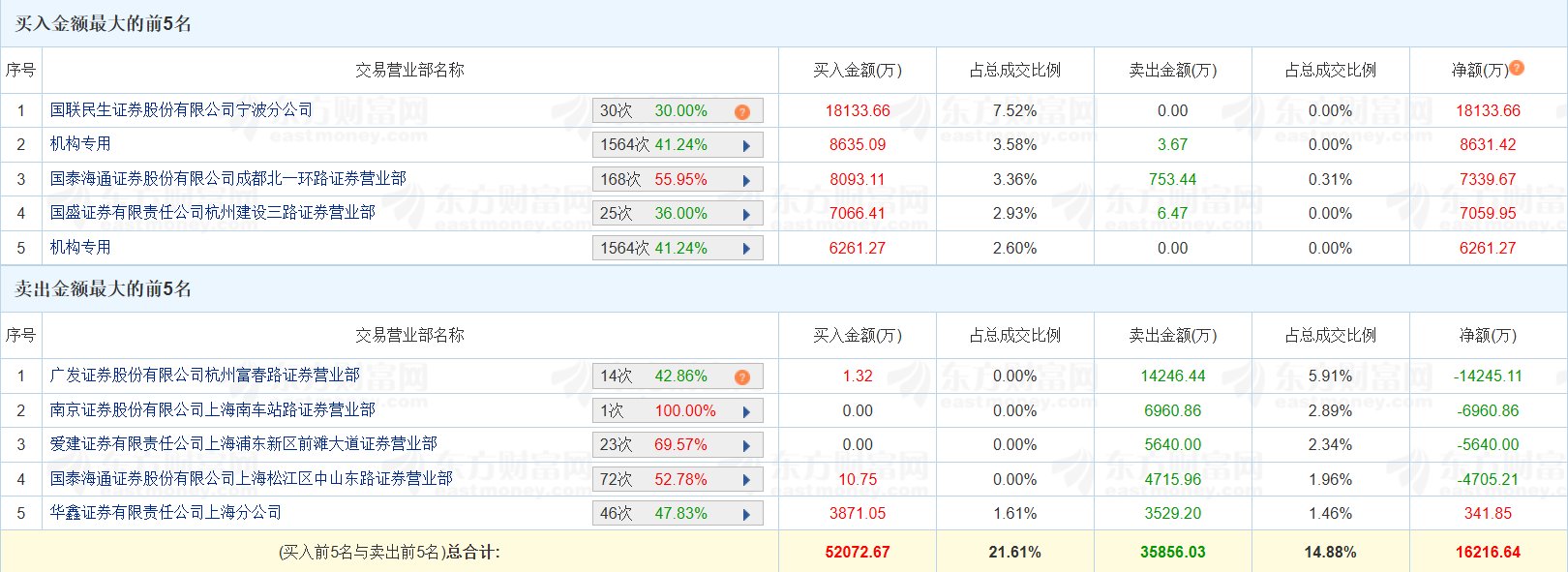The width and height of the screenshot is (1568, 572).
Task: Open 广发证券杭州富春路证券营业部 link
Action: tap(205, 376)
